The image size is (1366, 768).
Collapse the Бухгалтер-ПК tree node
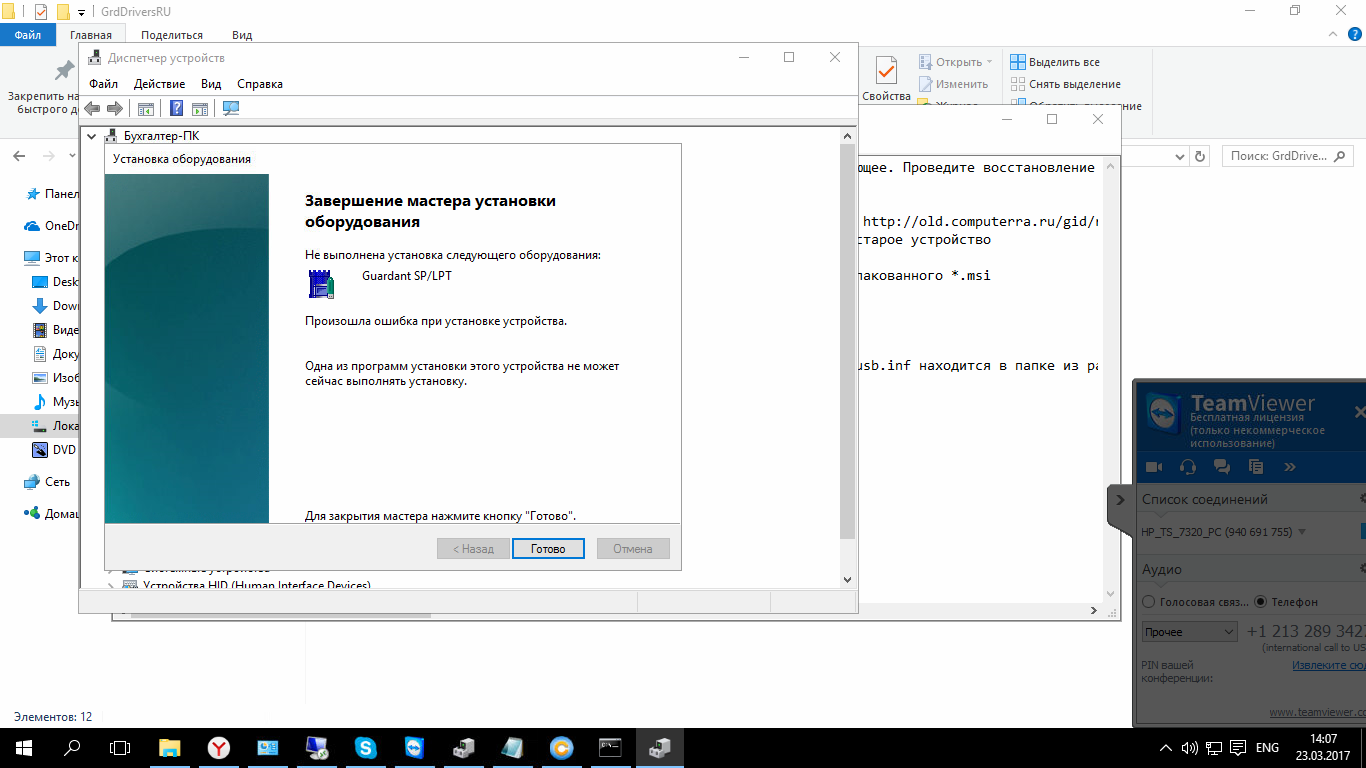92,136
